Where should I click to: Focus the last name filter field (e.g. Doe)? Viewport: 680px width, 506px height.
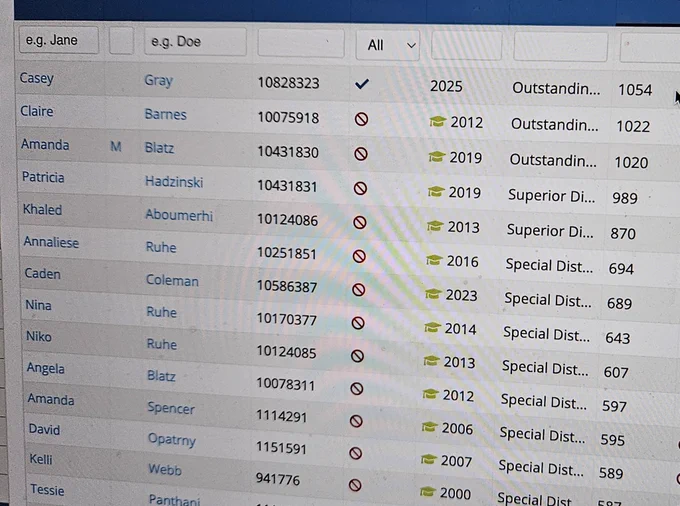(195, 42)
